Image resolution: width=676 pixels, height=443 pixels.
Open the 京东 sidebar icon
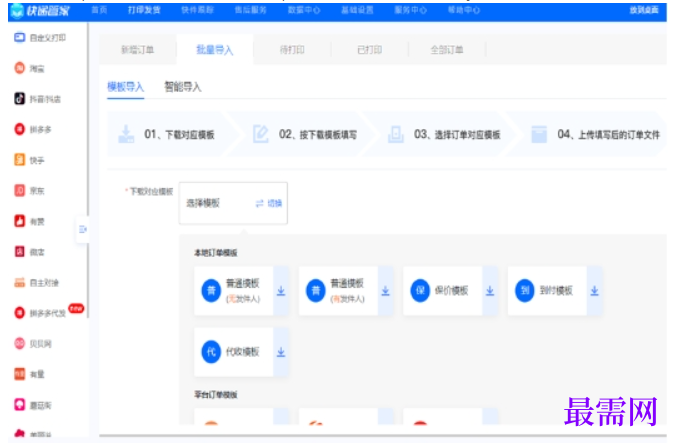pyautogui.click(x=19, y=190)
